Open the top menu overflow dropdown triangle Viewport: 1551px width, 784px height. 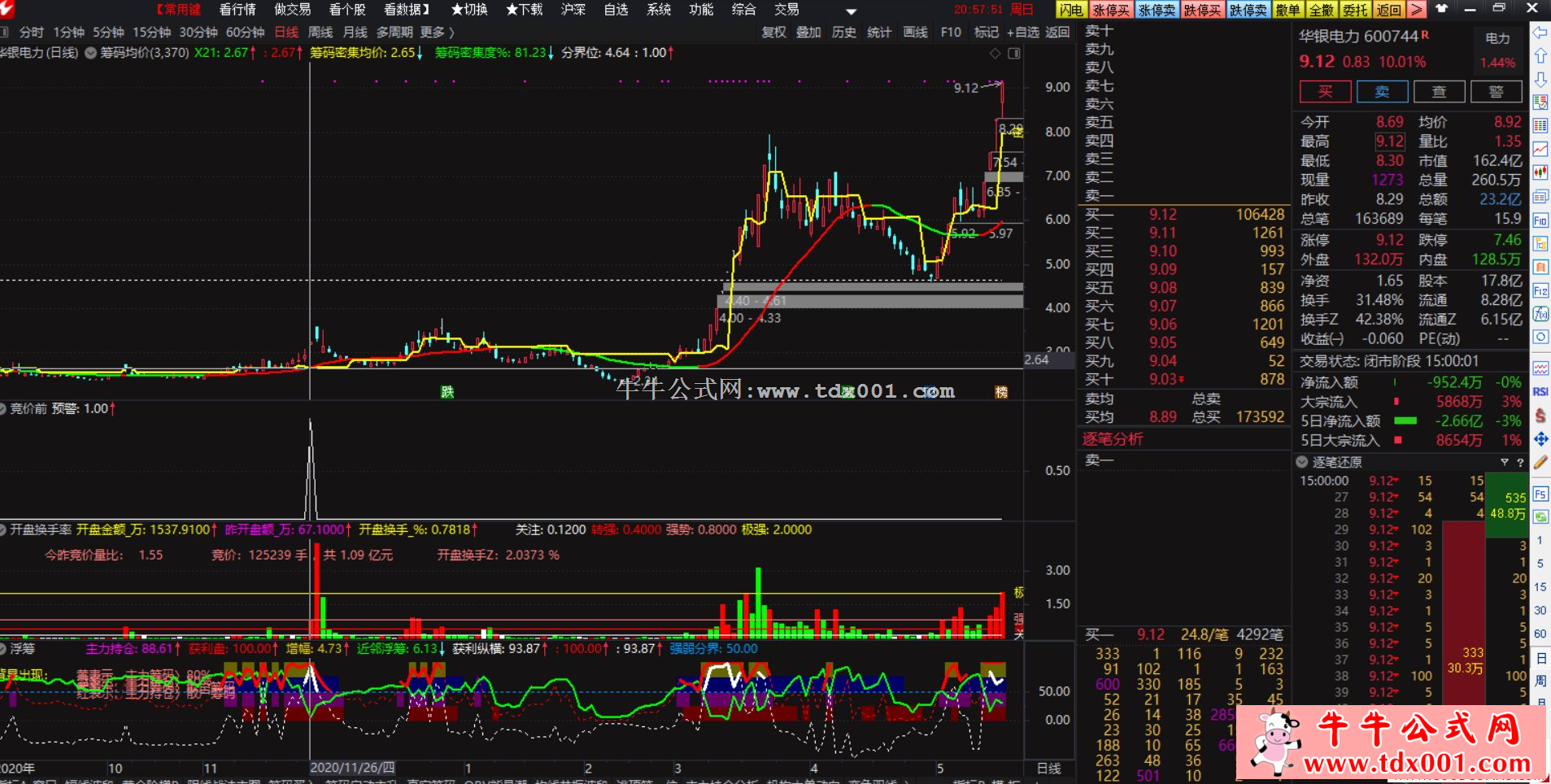click(851, 11)
